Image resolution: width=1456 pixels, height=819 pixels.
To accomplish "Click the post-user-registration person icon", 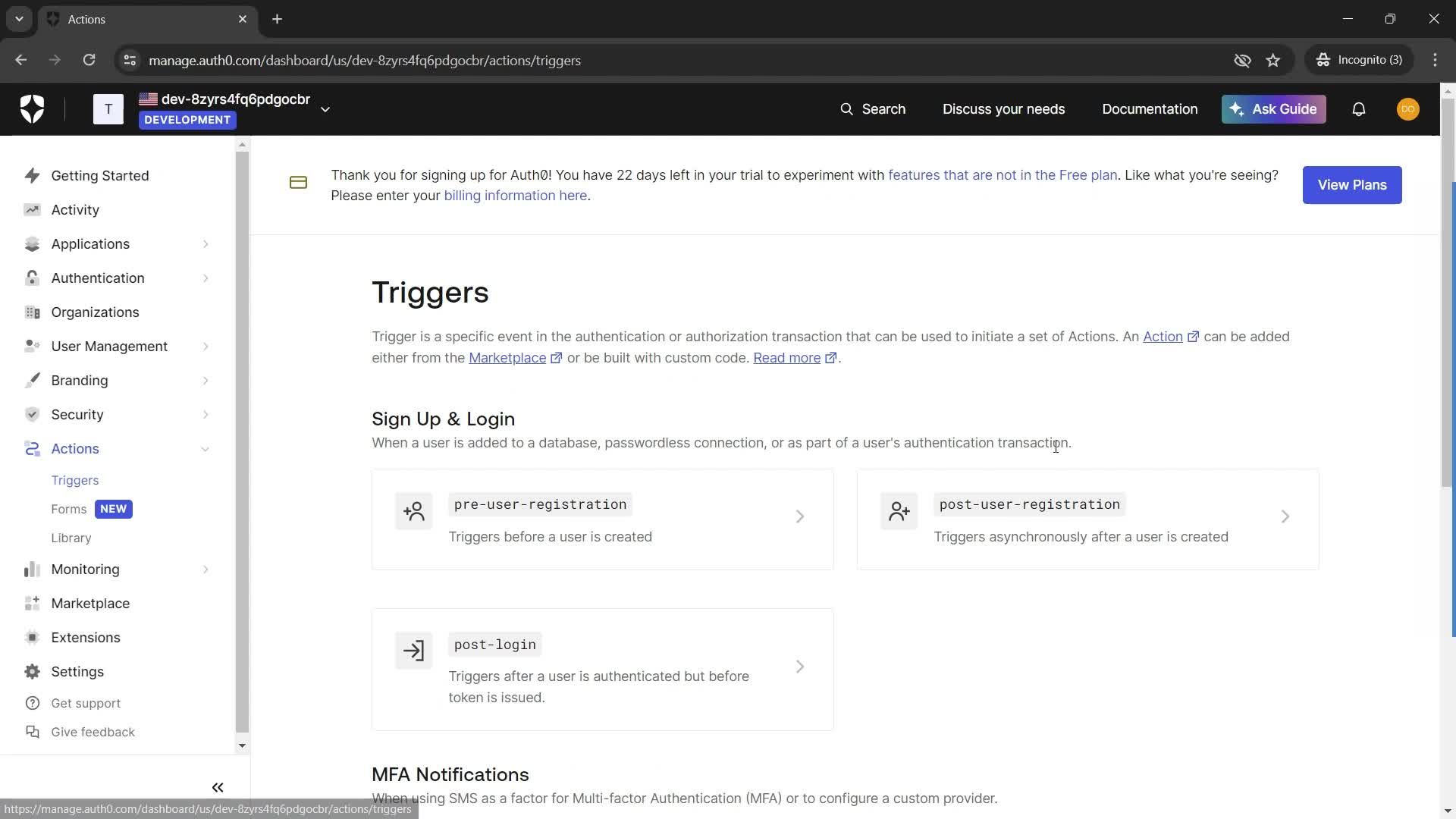I will [899, 511].
